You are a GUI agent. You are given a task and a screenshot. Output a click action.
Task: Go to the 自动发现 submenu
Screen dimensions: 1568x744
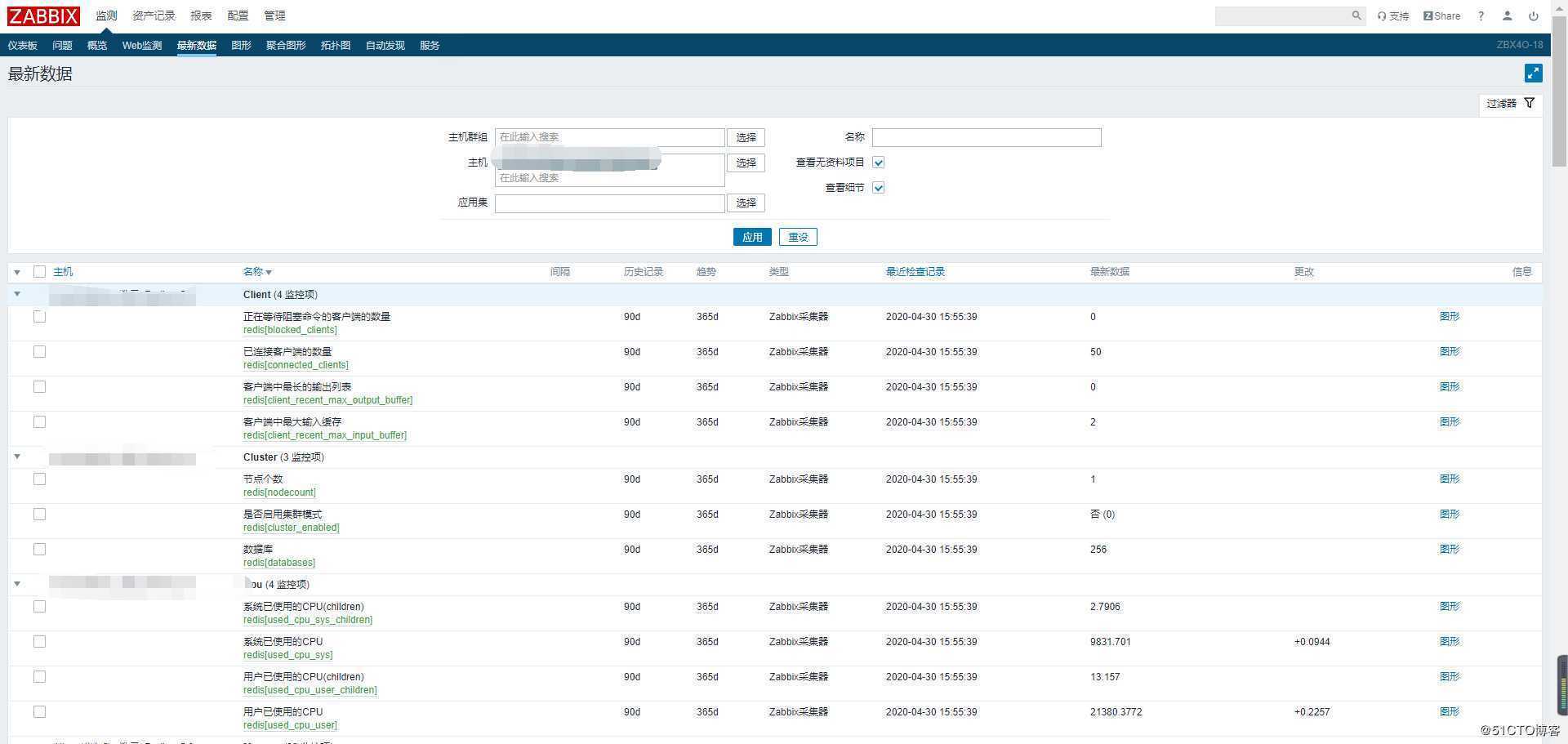point(385,46)
